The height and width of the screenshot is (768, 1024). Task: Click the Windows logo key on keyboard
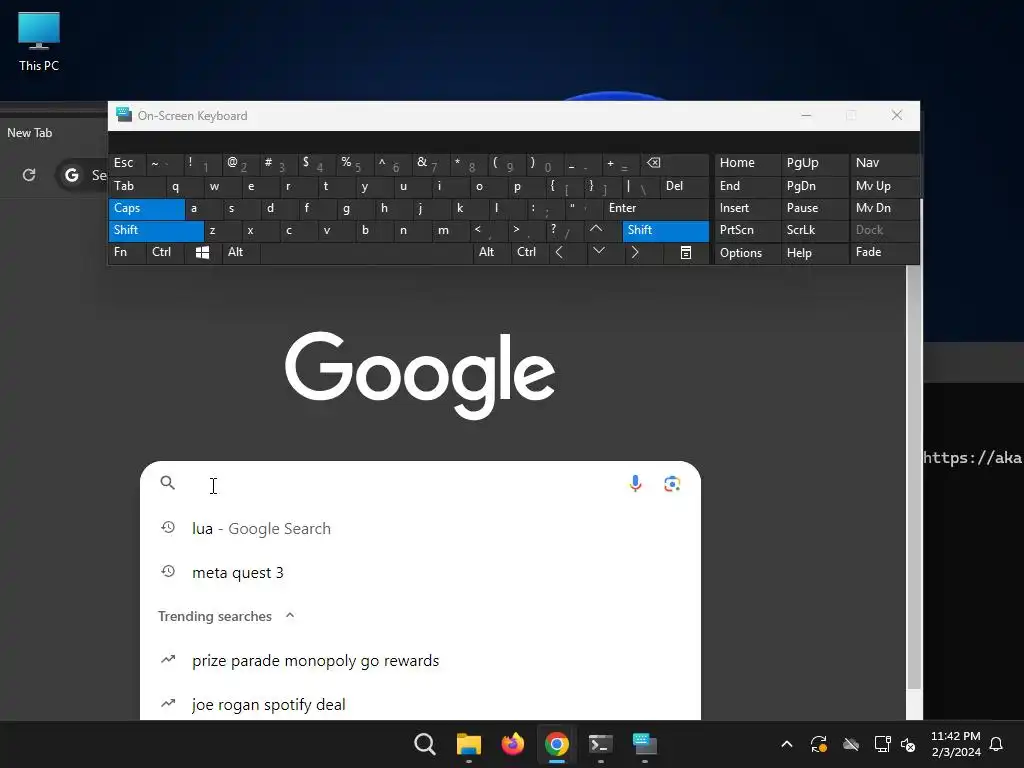202,253
